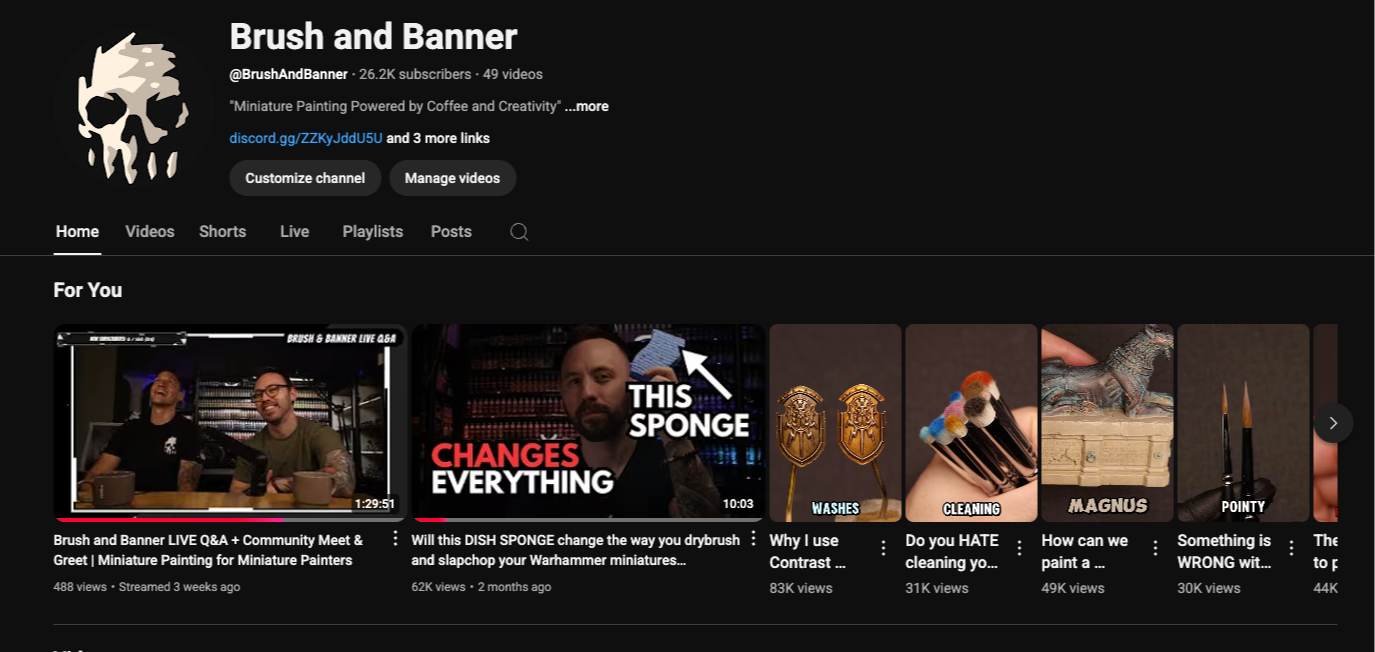The image size is (1375, 652).
Task: Click the 'Why I use Contrast' short title
Action: 808,551
